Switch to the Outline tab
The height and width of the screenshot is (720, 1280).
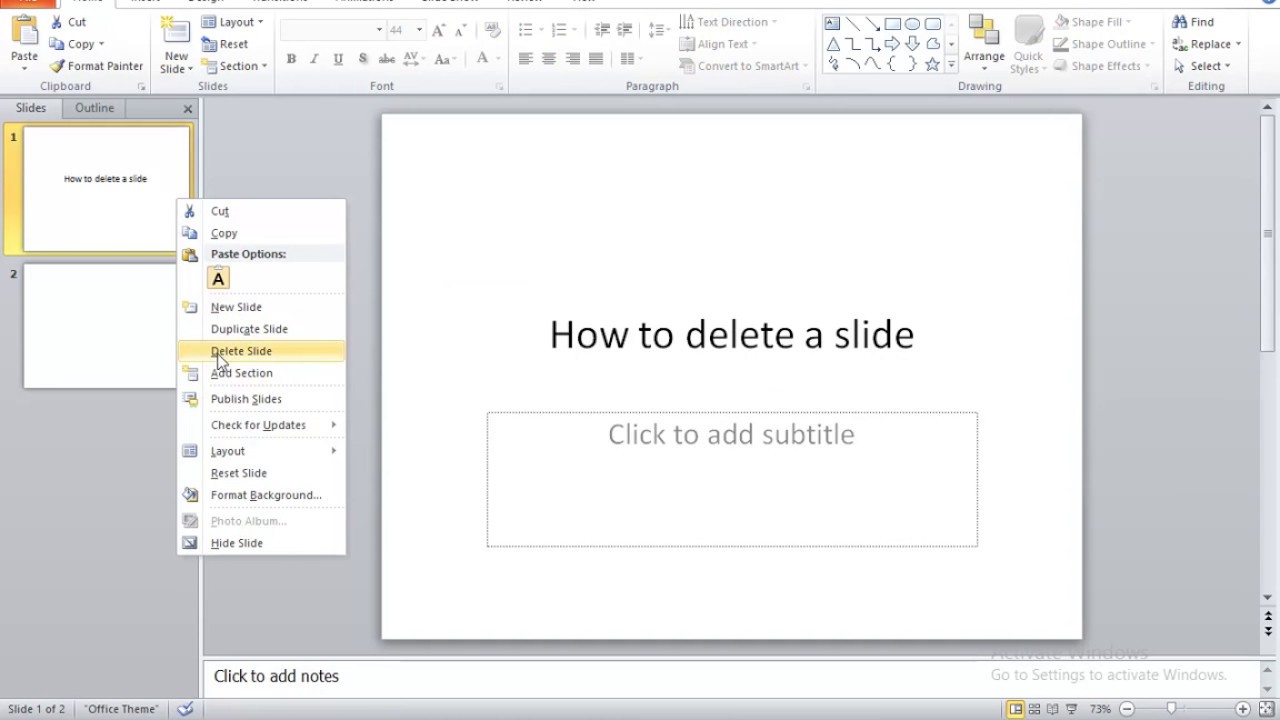[95, 108]
